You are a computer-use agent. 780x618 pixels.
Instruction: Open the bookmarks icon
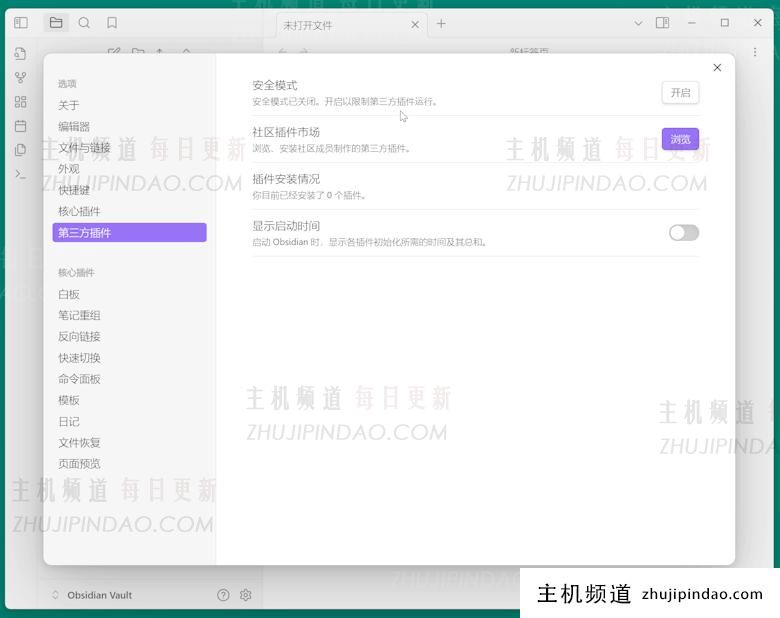(112, 23)
